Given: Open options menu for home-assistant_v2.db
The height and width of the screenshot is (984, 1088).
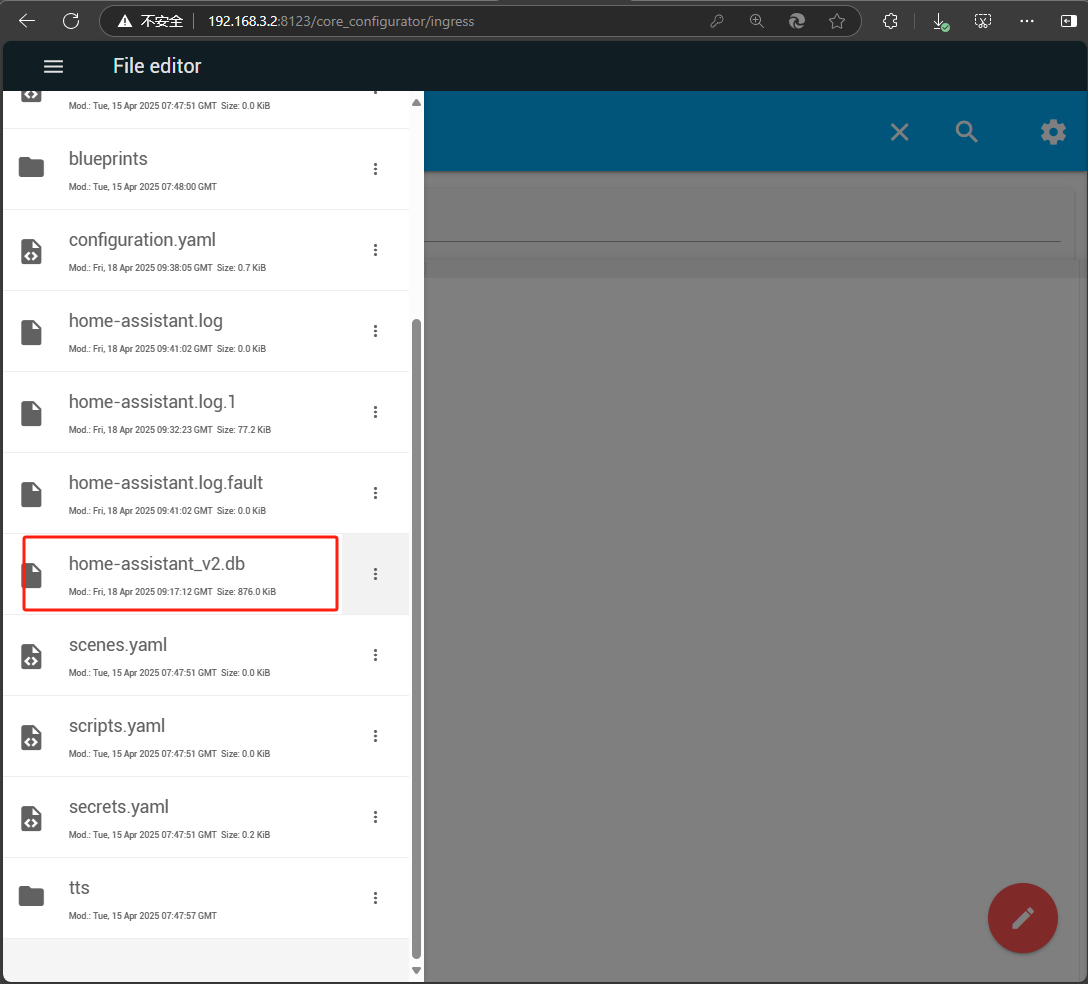Looking at the screenshot, I should (376, 574).
